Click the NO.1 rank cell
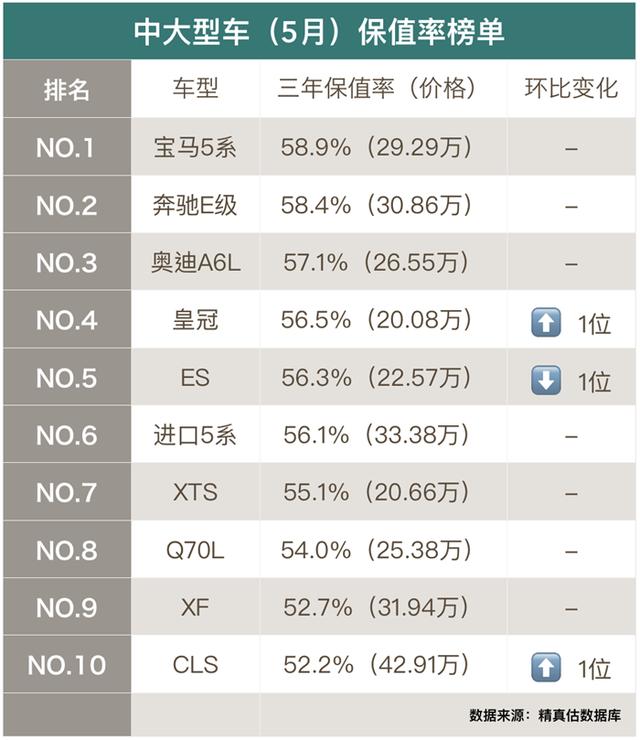The width and height of the screenshot is (640, 740). pyautogui.click(x=67, y=147)
